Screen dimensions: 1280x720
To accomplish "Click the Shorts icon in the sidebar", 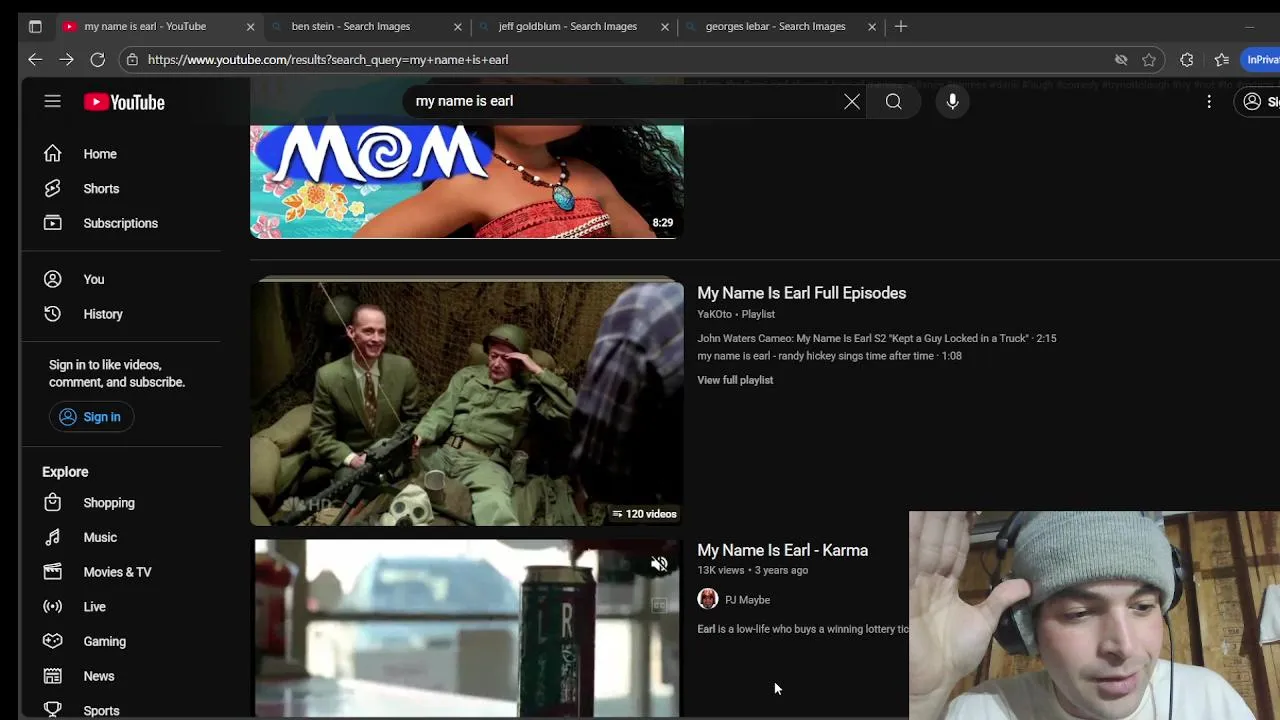I will [x=53, y=188].
